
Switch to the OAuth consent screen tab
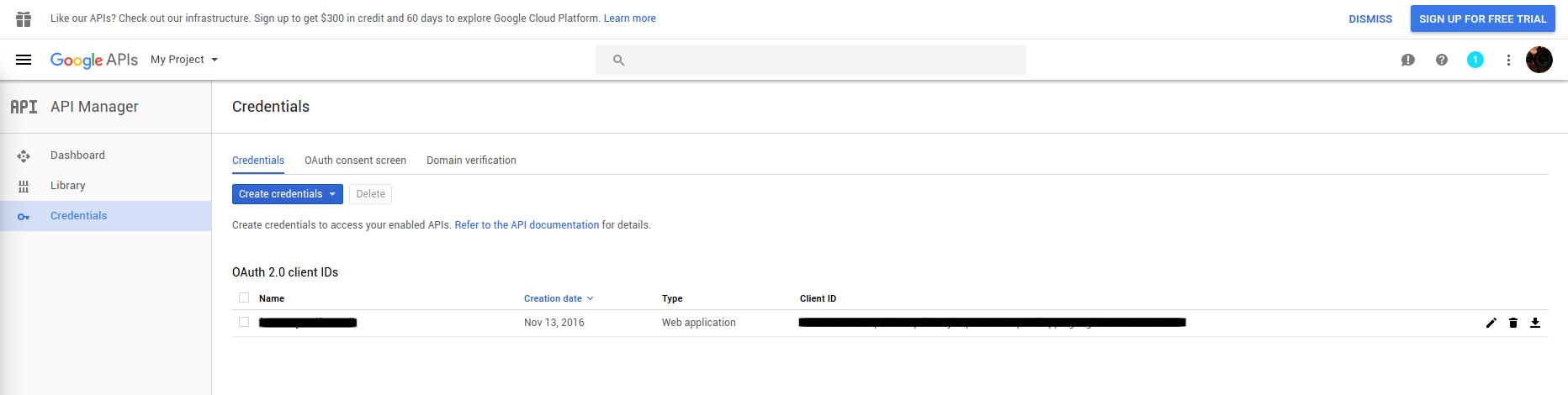355,161
